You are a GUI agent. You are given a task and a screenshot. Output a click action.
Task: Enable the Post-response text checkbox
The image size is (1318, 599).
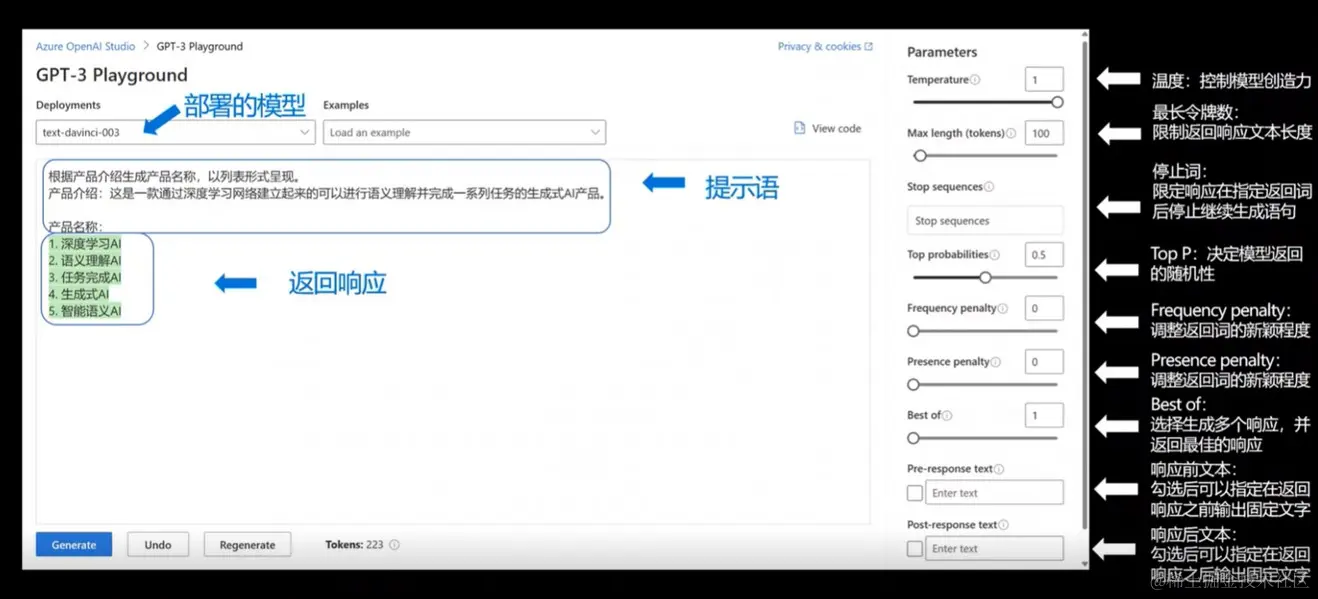914,549
